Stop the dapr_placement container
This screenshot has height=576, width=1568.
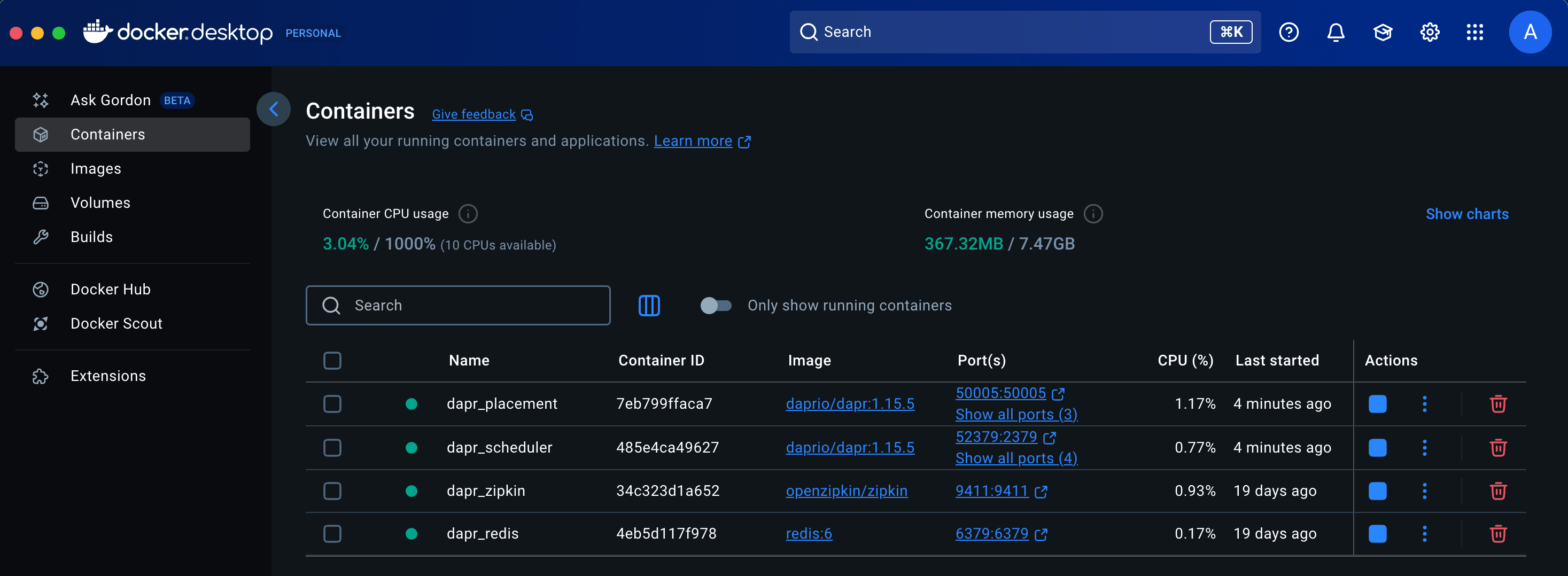pyautogui.click(x=1378, y=404)
